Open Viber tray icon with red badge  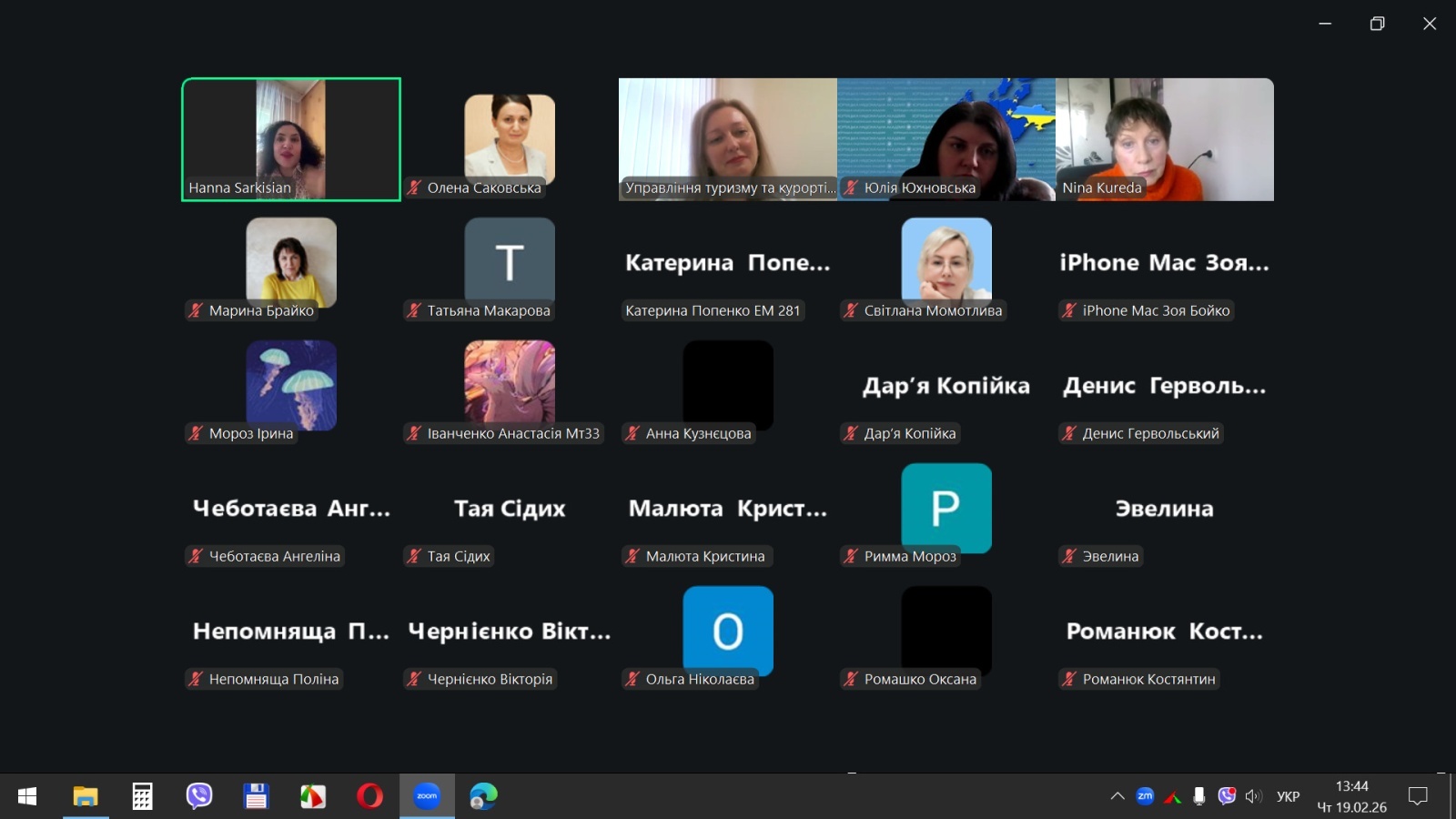point(1227,796)
